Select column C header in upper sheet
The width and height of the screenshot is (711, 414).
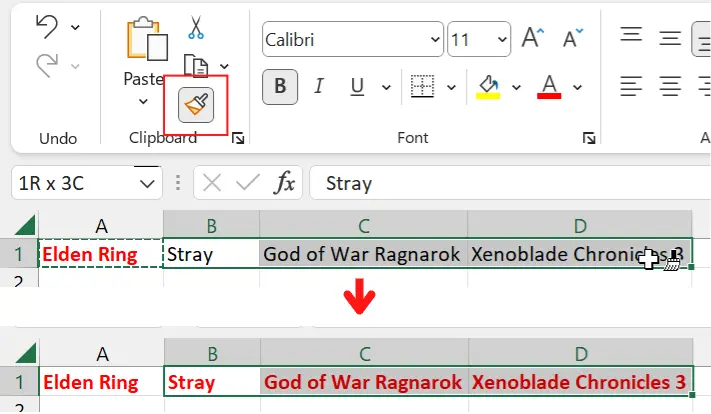[364, 225]
